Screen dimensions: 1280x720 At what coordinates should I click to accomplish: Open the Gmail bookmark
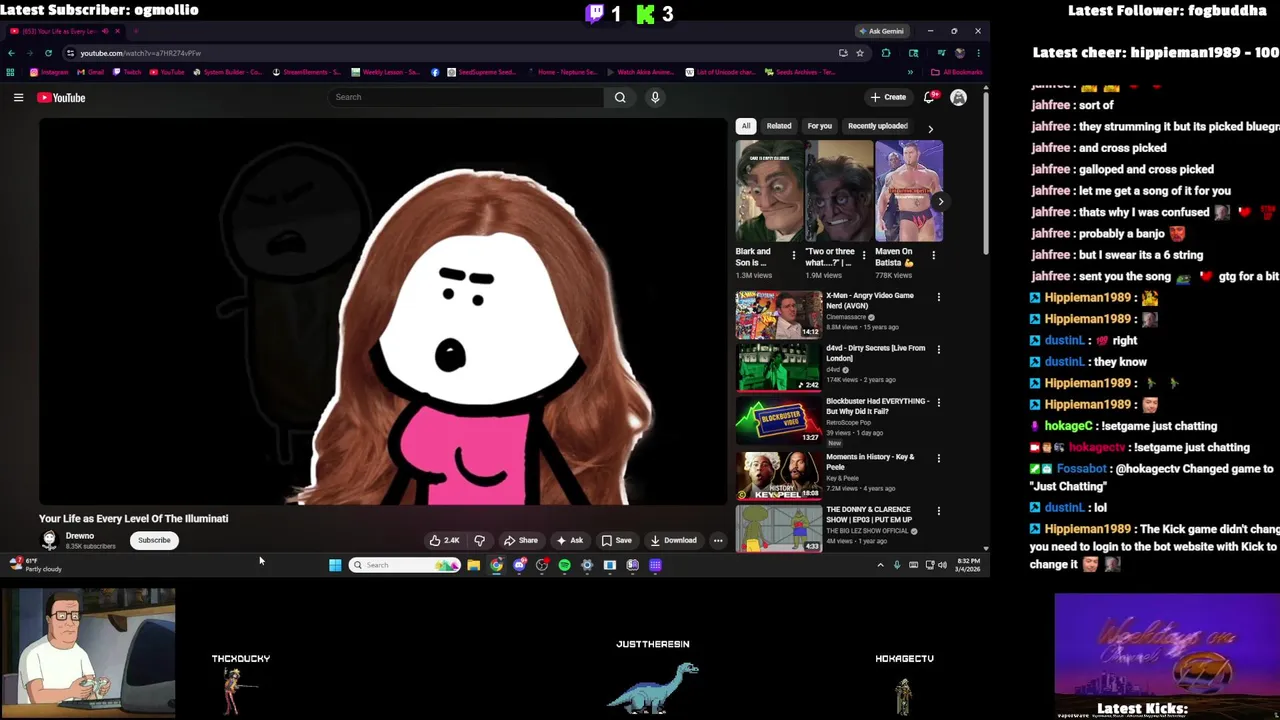(91, 72)
